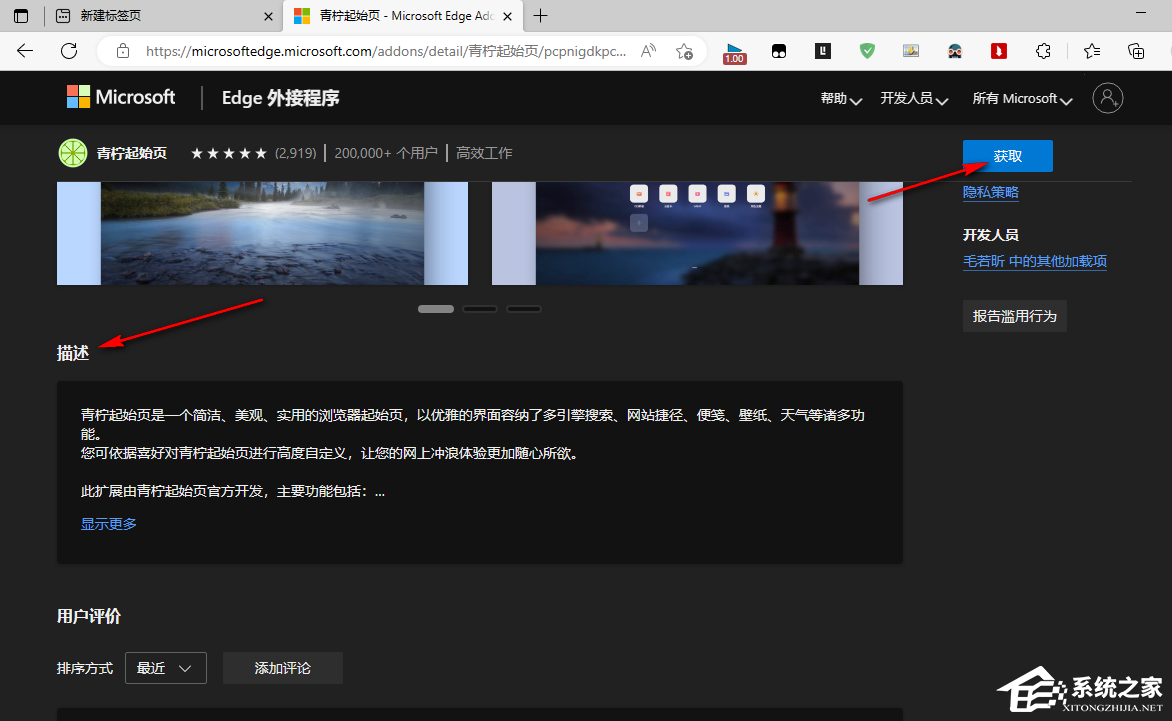Click the blue flag extension with 1.00 badge

point(735,50)
